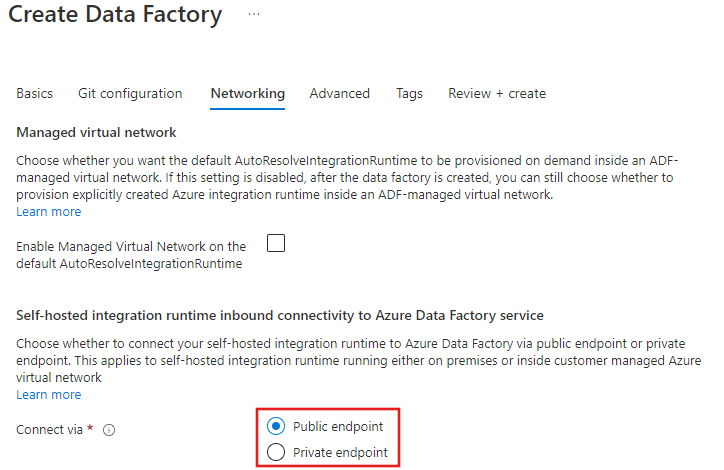Image resolution: width=724 pixels, height=470 pixels.
Task: Select the Networking tab
Action: pyautogui.click(x=247, y=93)
